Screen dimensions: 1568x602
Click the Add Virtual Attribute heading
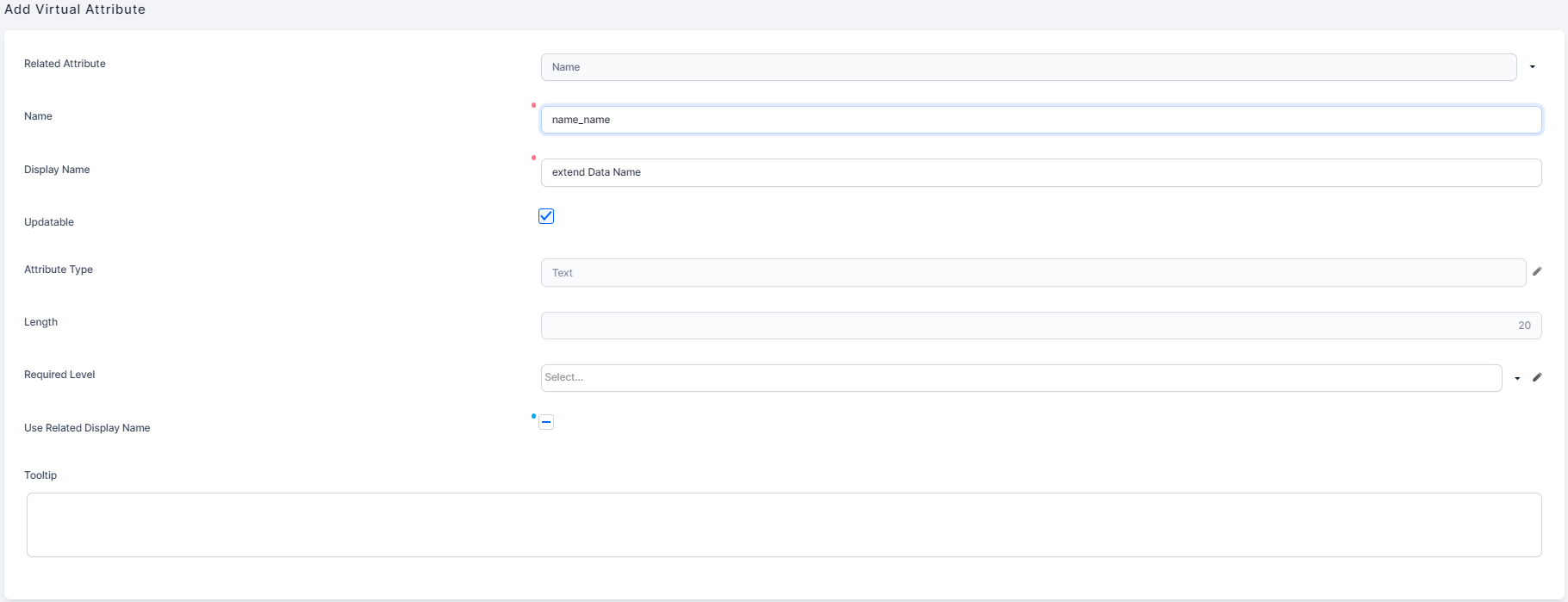(75, 9)
